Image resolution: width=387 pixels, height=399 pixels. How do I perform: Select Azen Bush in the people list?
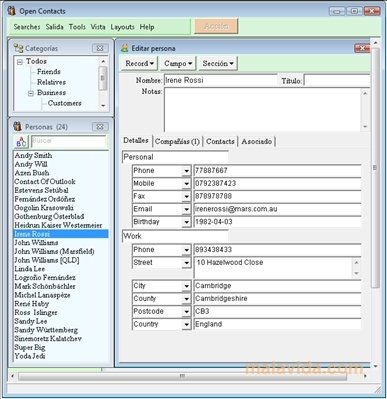[32, 173]
